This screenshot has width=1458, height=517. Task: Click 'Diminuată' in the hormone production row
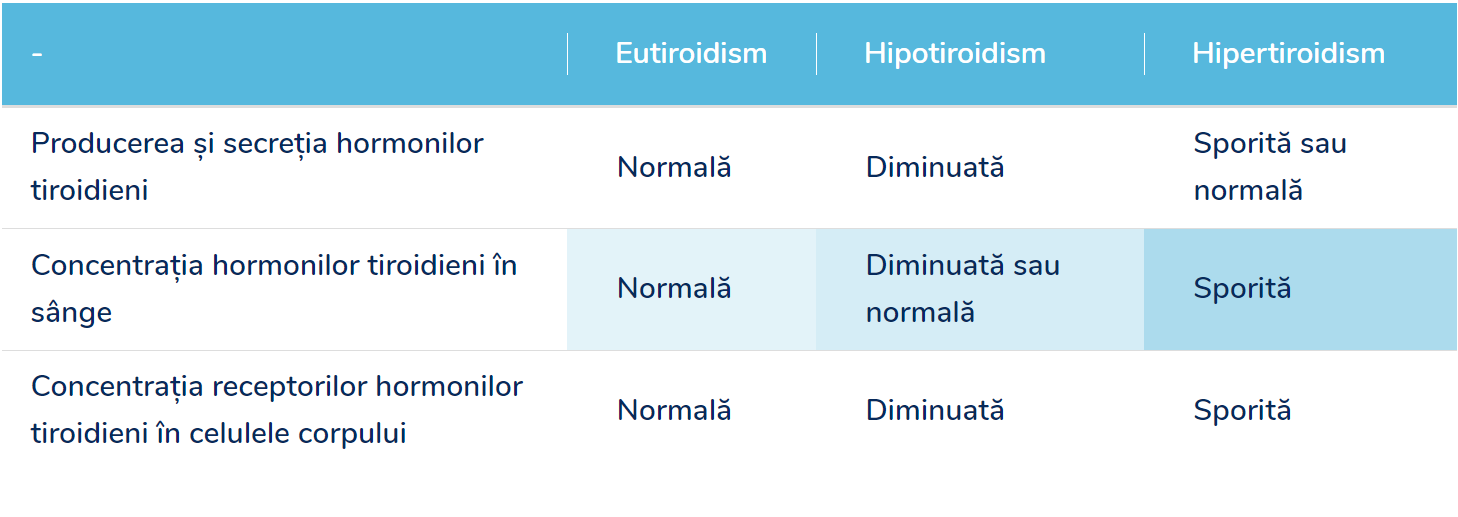coord(935,167)
